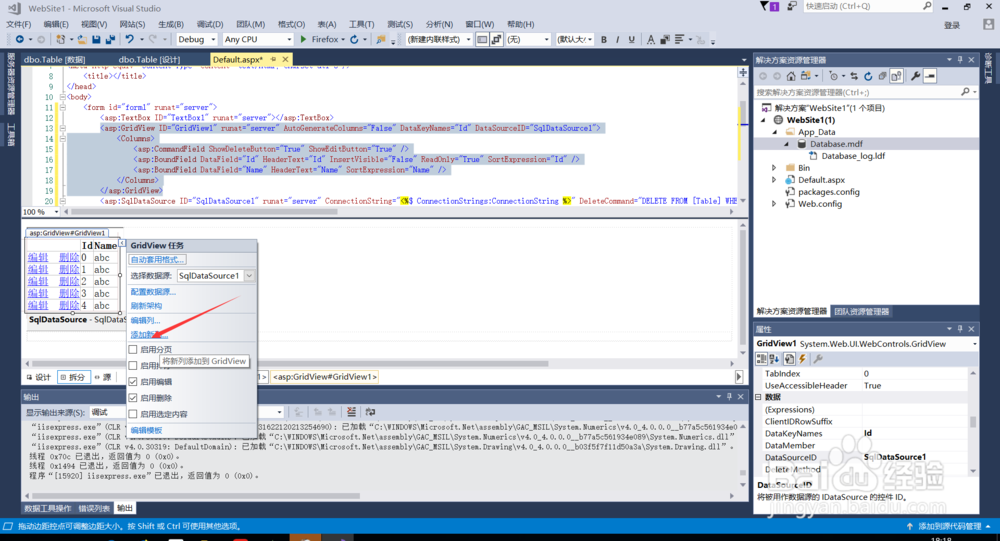Open the 调试(D) menu
Screen dimensions: 1000x541
coord(210,24)
